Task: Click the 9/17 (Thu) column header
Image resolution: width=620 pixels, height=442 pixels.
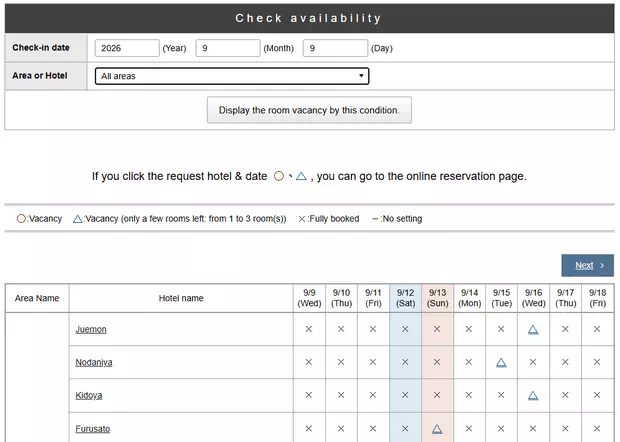Action: [x=565, y=298]
